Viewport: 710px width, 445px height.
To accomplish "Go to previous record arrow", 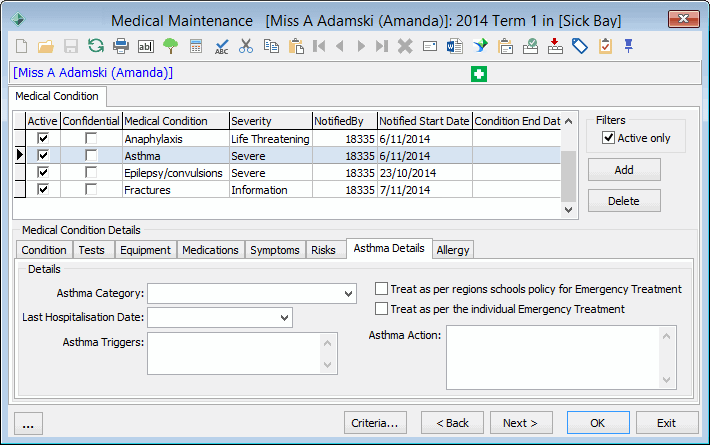I will (x=340, y=46).
